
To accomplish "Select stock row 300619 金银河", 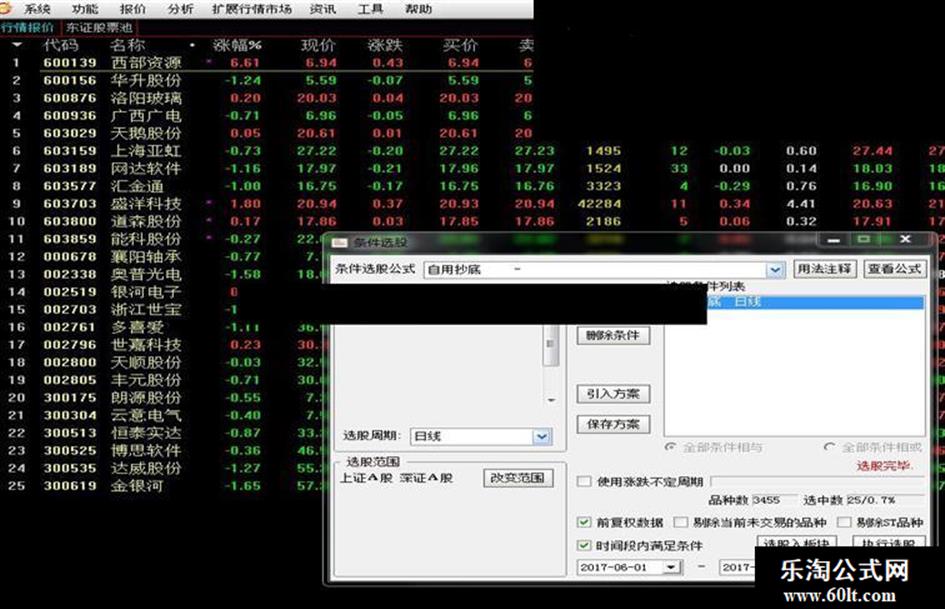I will click(163, 485).
